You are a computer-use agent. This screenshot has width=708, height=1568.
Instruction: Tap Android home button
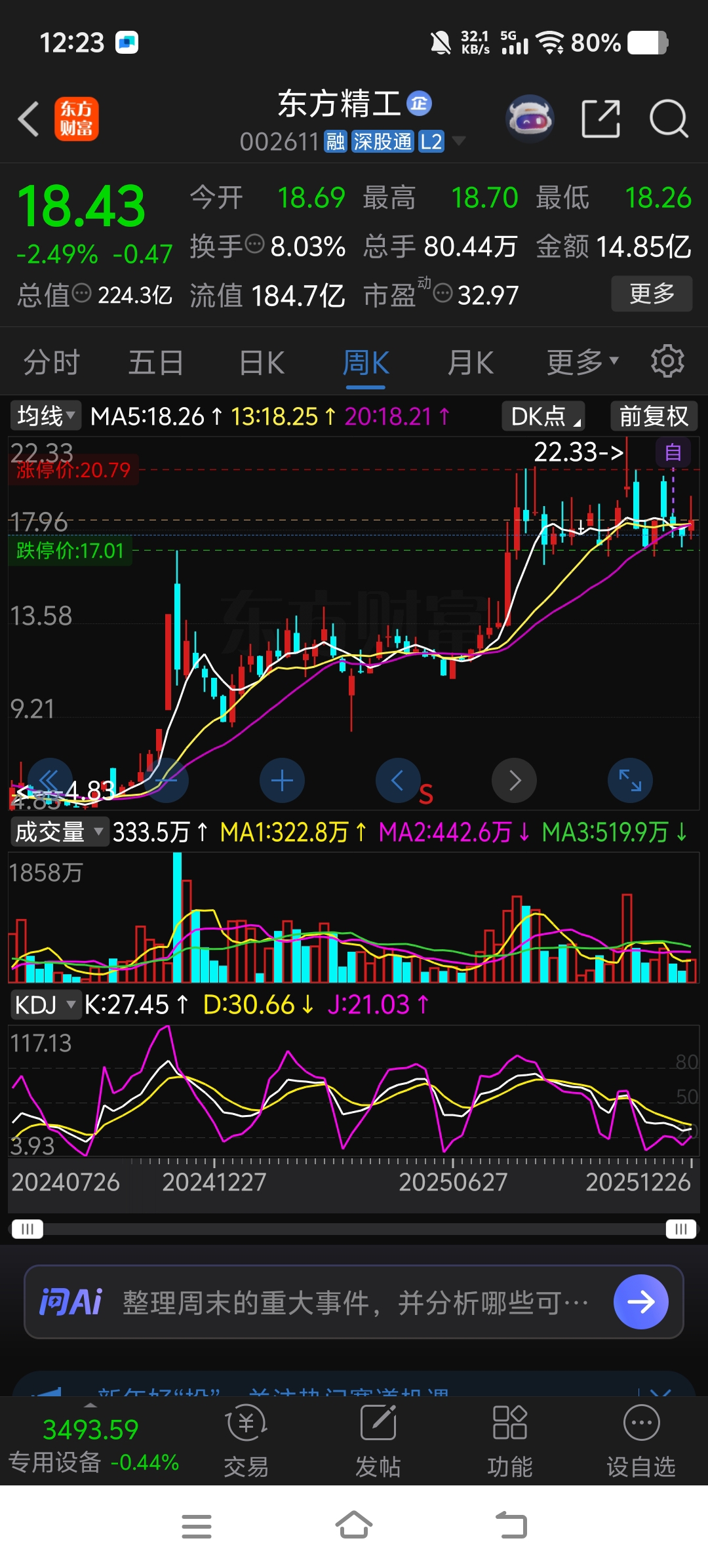pos(354,1525)
